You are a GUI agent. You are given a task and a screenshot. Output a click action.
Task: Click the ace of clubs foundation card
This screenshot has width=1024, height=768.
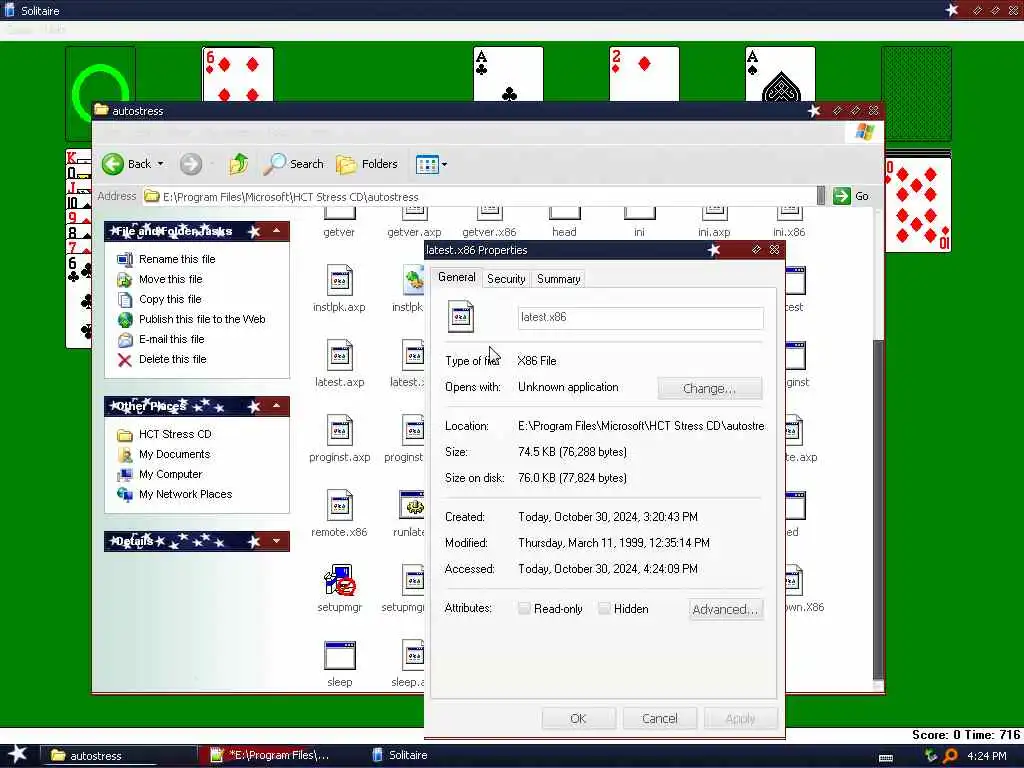coord(508,74)
